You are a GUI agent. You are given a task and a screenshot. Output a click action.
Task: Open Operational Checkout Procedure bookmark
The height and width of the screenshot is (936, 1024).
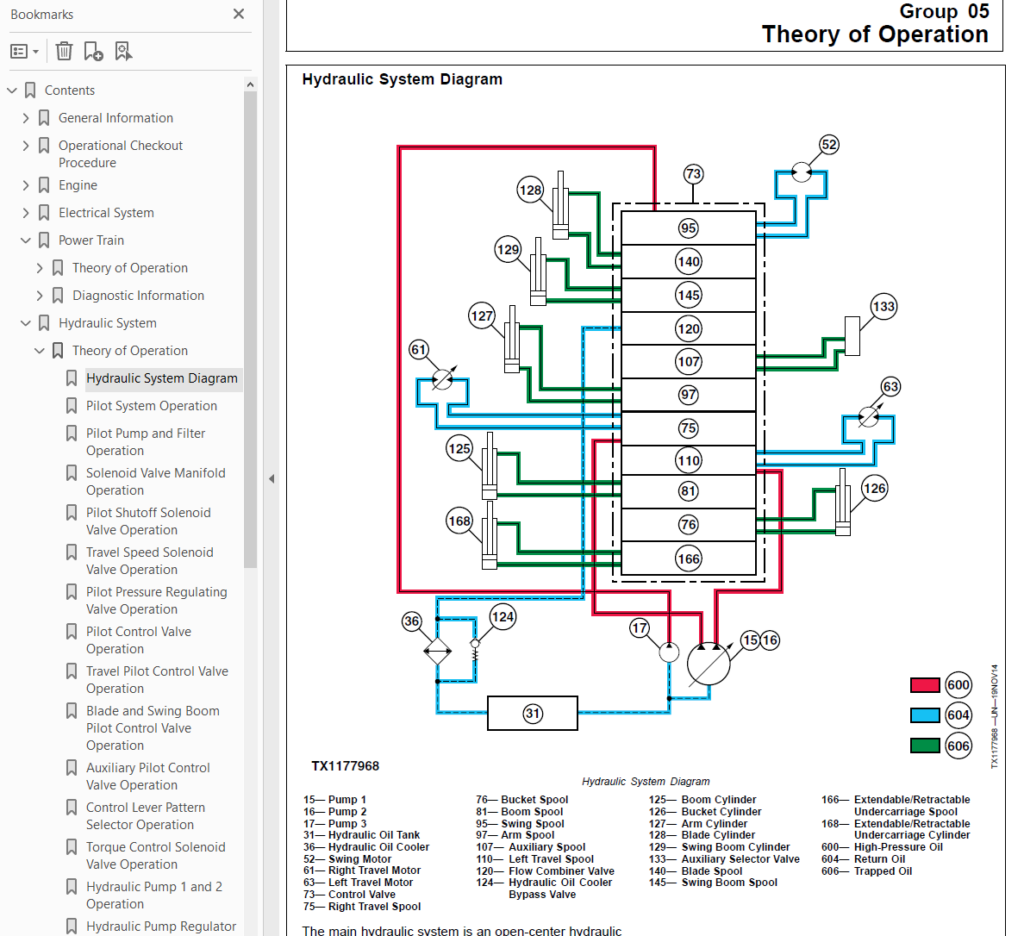click(120, 153)
